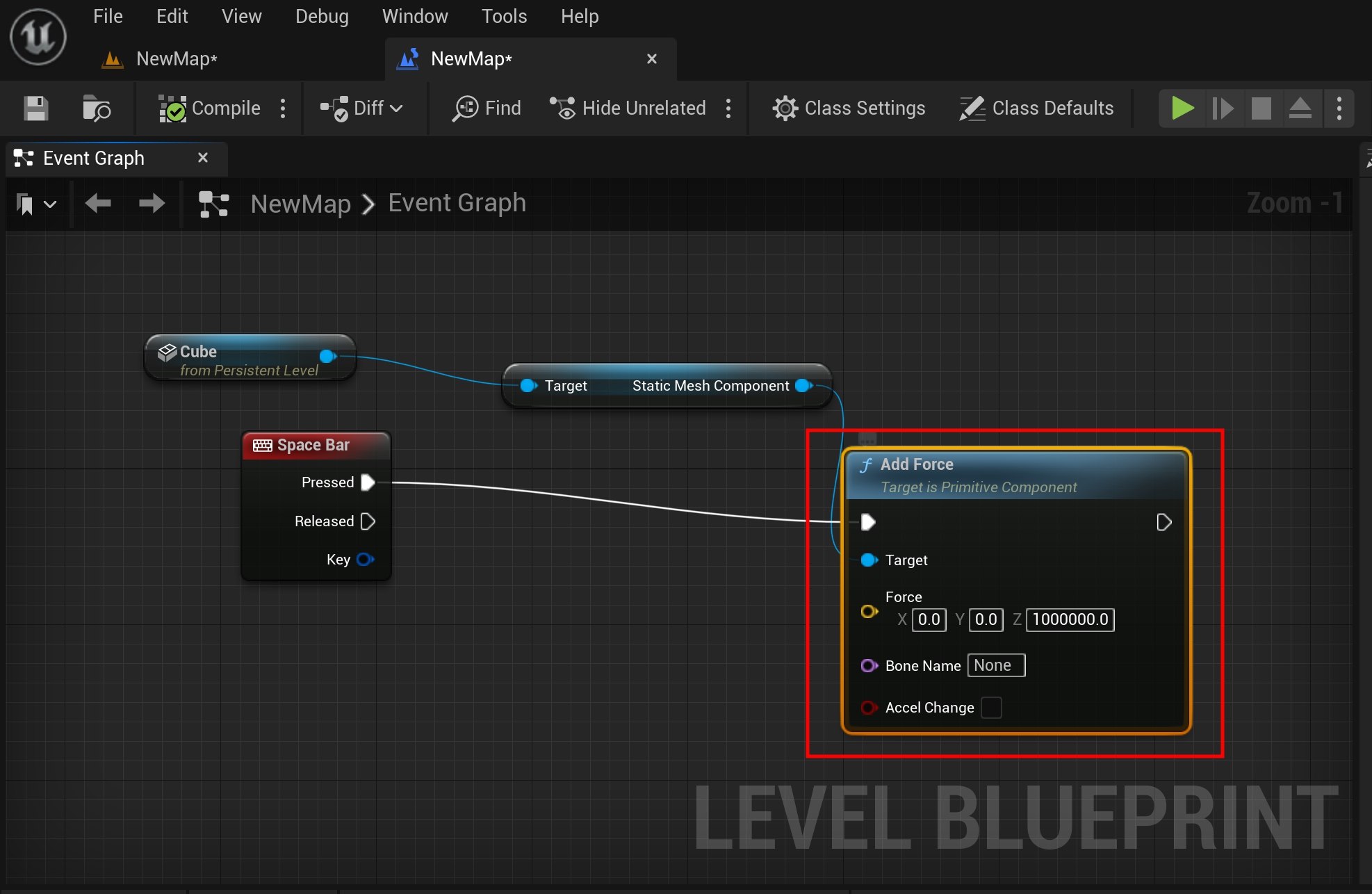Viewport: 1372px width, 894px height.
Task: Open the File menu
Action: [108, 16]
